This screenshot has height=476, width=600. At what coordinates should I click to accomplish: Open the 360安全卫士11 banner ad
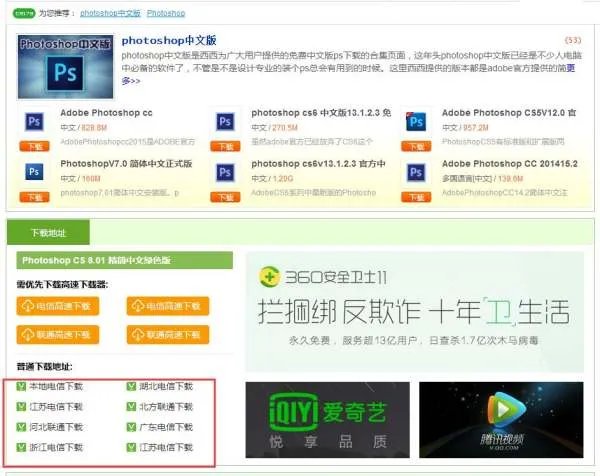[415, 312]
